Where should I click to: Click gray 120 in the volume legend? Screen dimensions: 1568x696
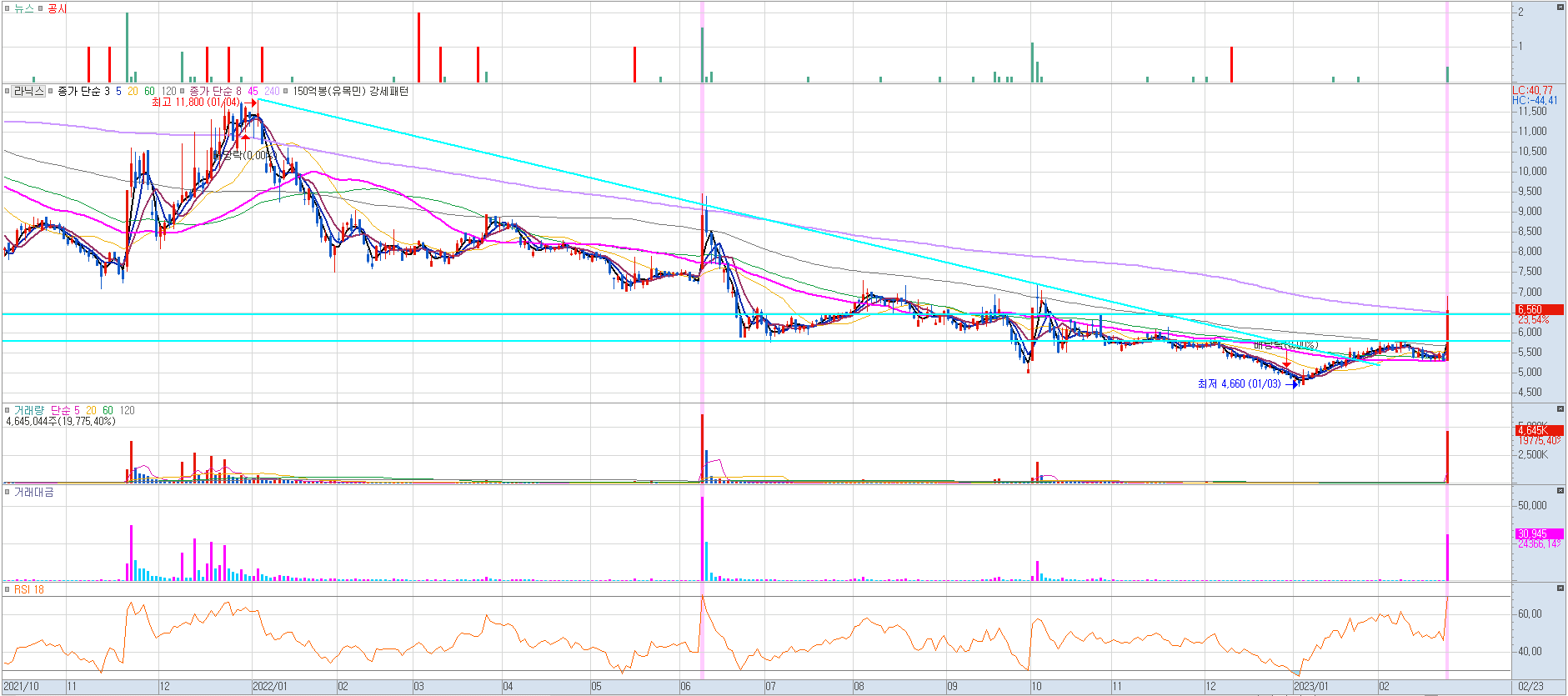(127, 410)
